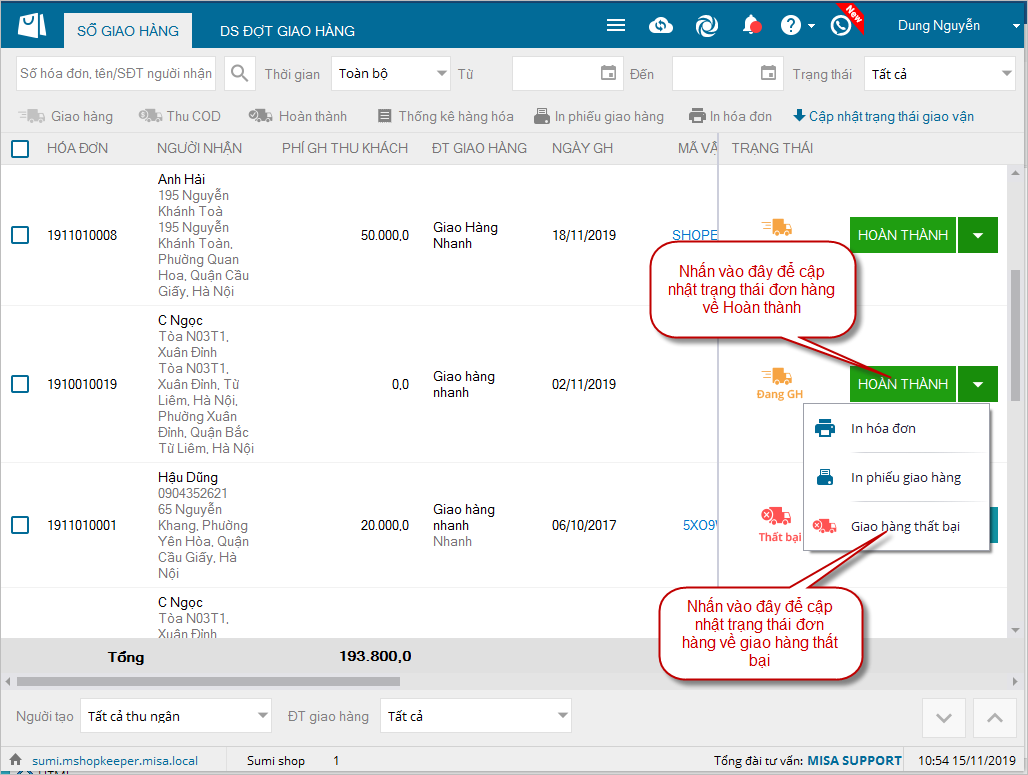The width and height of the screenshot is (1028, 775).
Task: Click the search magnifier icon
Action: 239,73
